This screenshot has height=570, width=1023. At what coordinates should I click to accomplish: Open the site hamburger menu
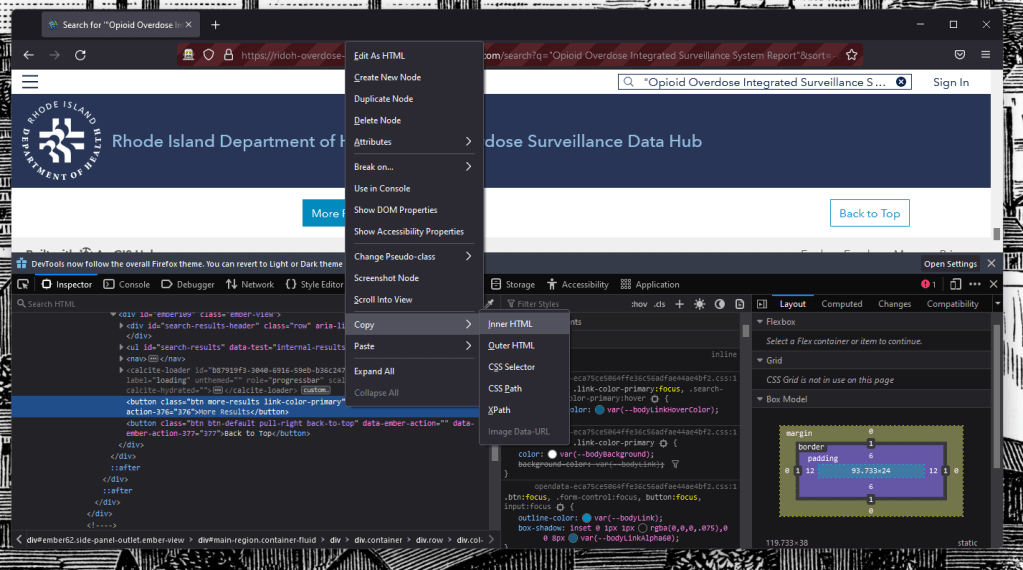pos(30,82)
